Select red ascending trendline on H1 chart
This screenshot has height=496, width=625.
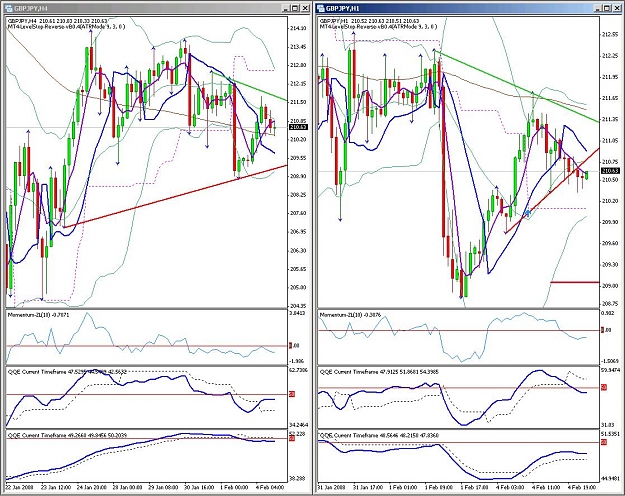[x=552, y=190]
